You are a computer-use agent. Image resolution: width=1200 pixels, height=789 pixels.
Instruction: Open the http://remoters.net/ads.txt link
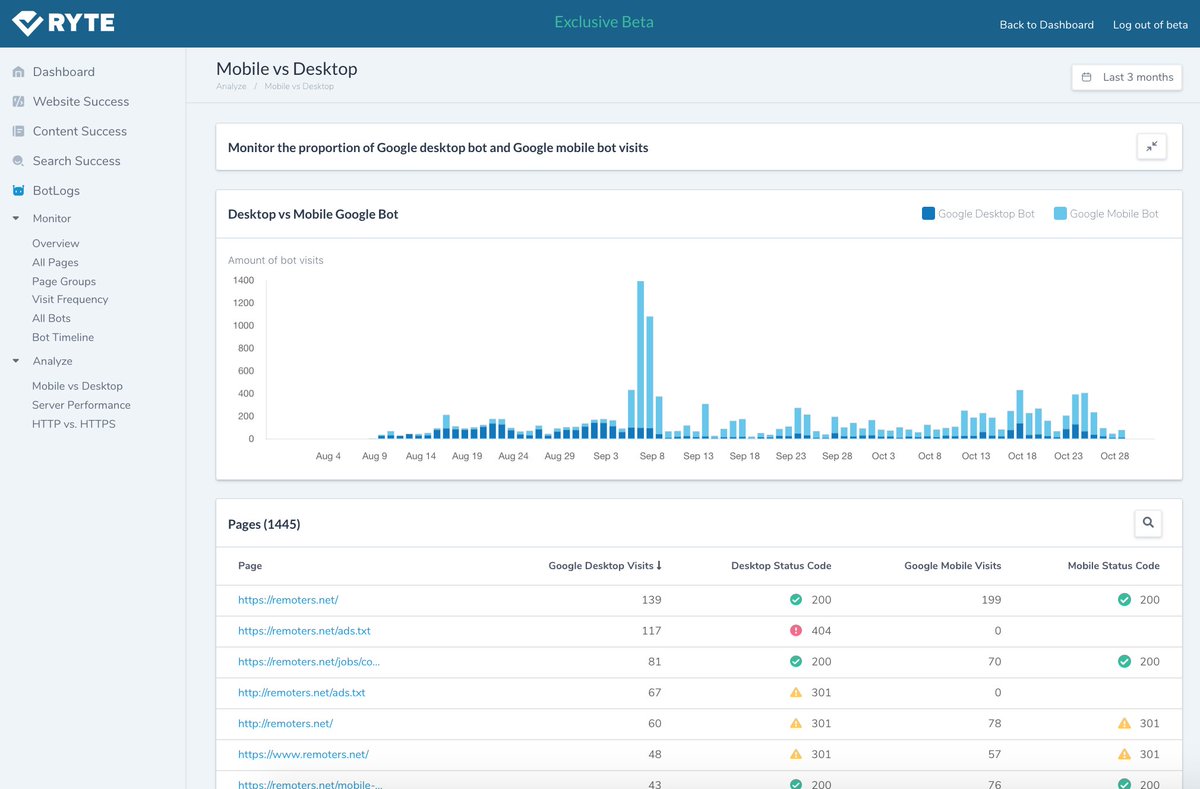[x=302, y=692]
